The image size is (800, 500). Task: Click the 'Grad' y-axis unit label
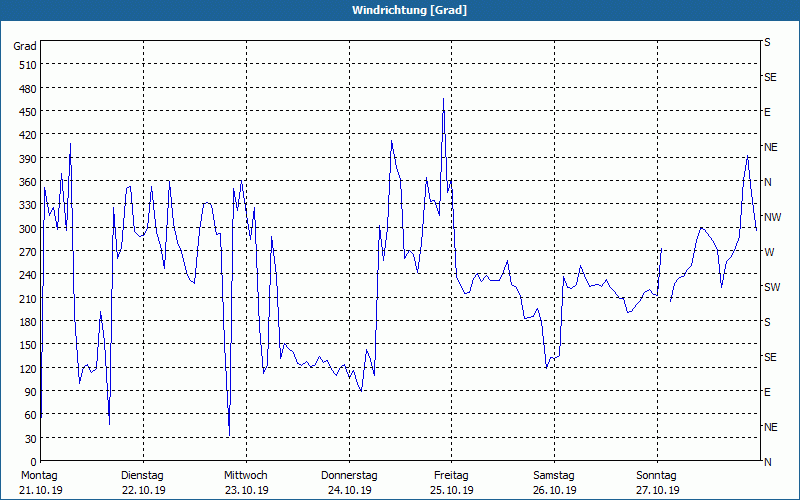tap(24, 46)
